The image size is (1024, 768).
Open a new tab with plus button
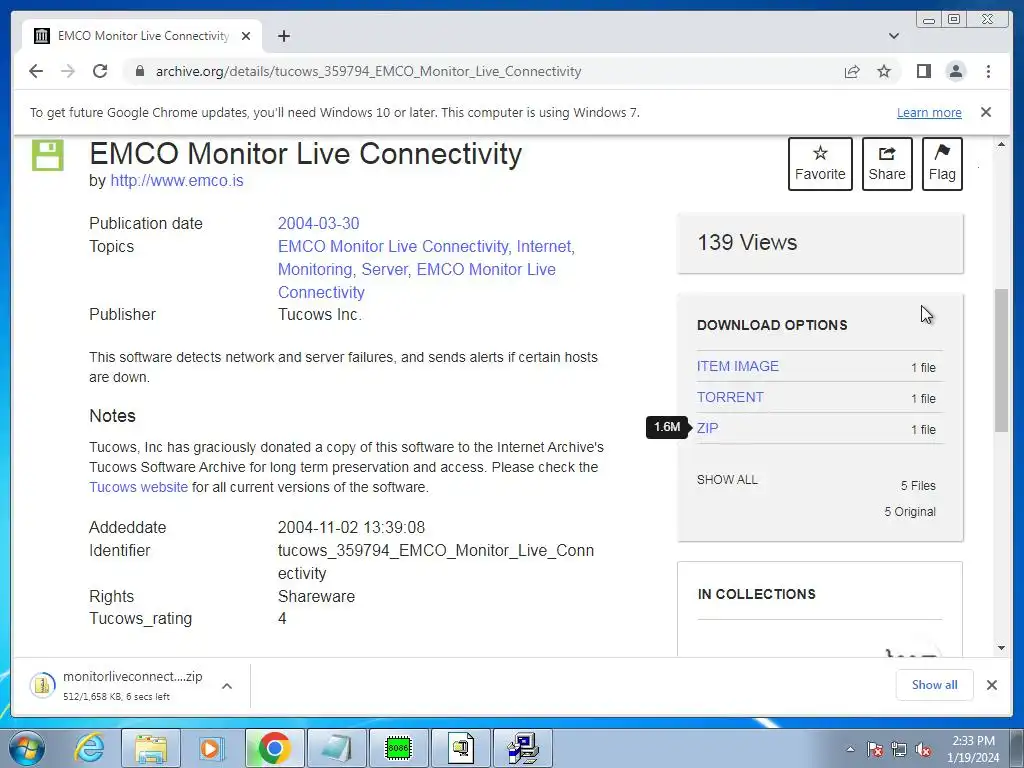283,36
